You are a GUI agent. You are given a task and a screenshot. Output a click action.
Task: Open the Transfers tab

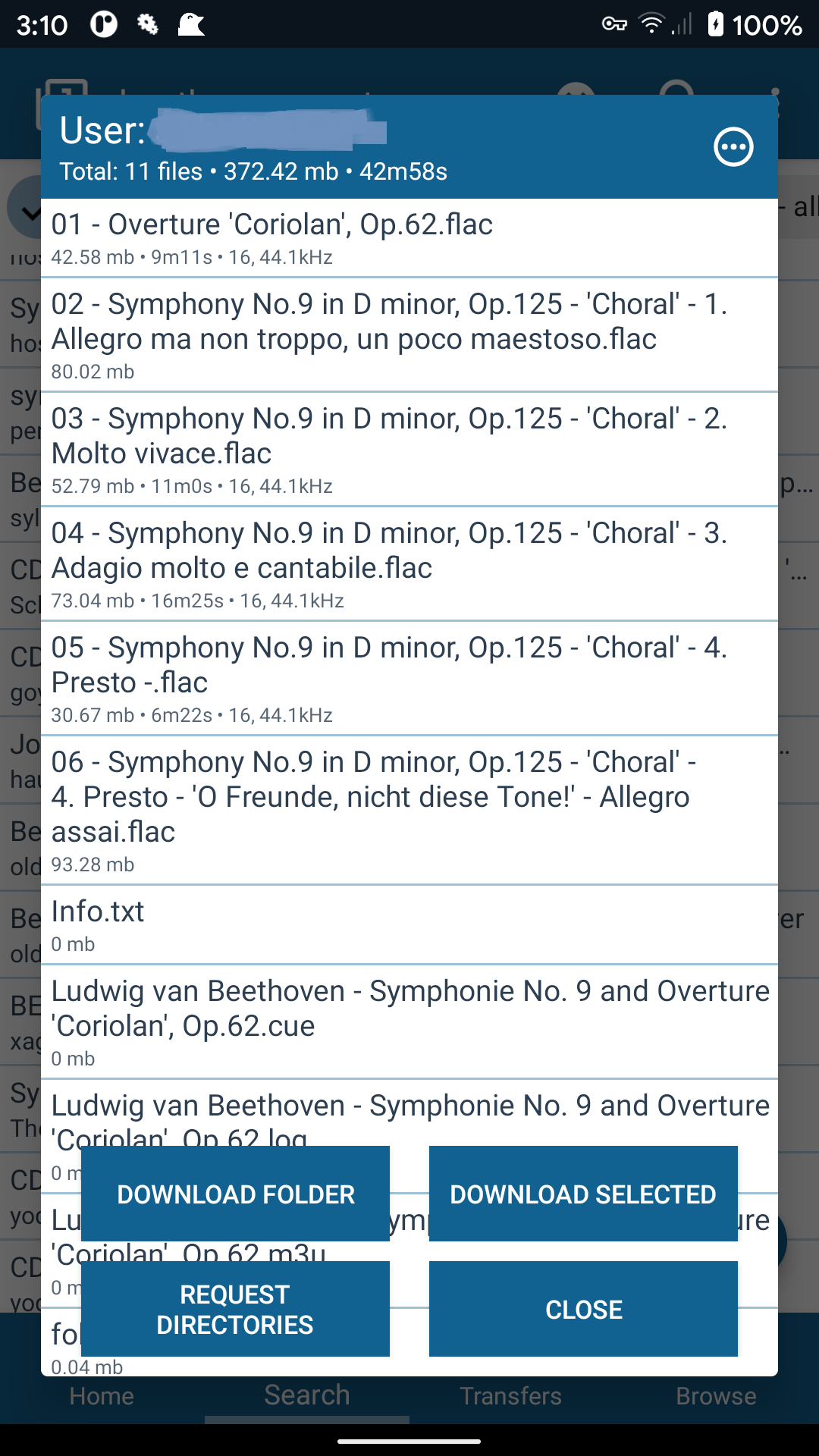[511, 1396]
